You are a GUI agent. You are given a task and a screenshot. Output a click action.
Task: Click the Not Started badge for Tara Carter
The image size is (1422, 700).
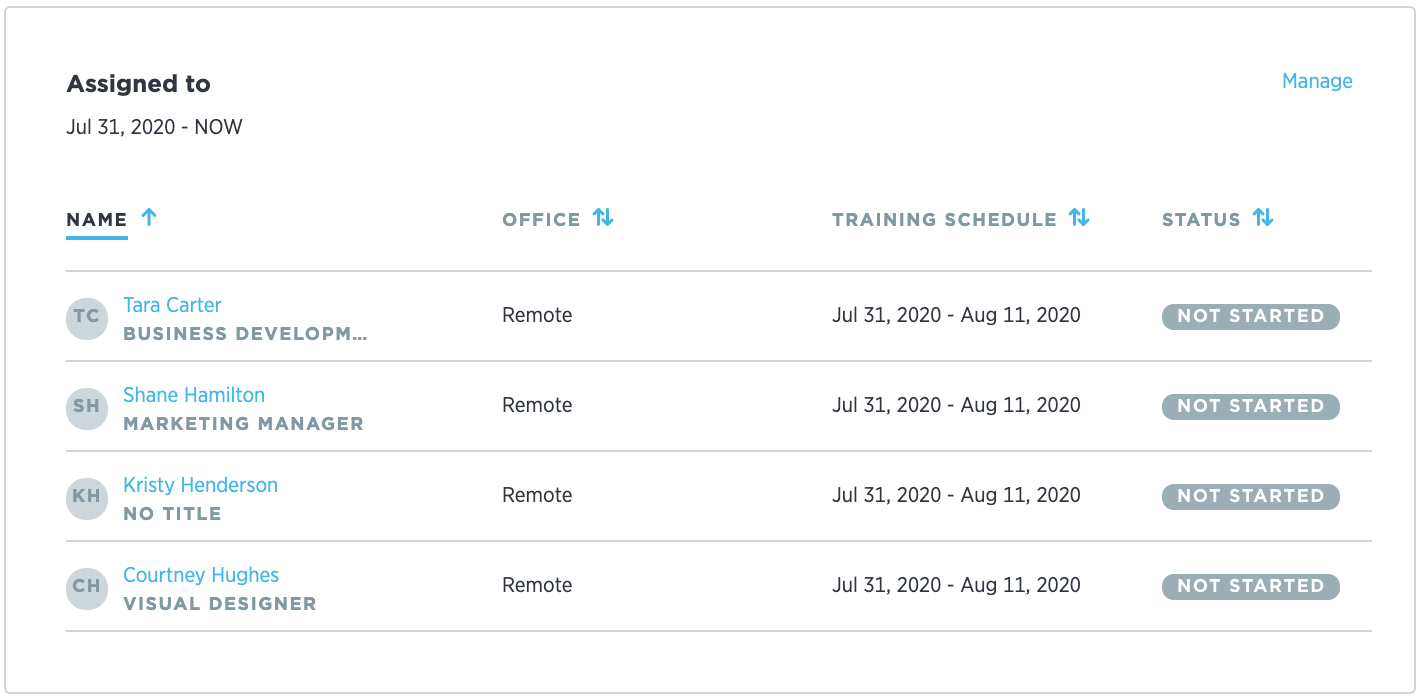1250,316
